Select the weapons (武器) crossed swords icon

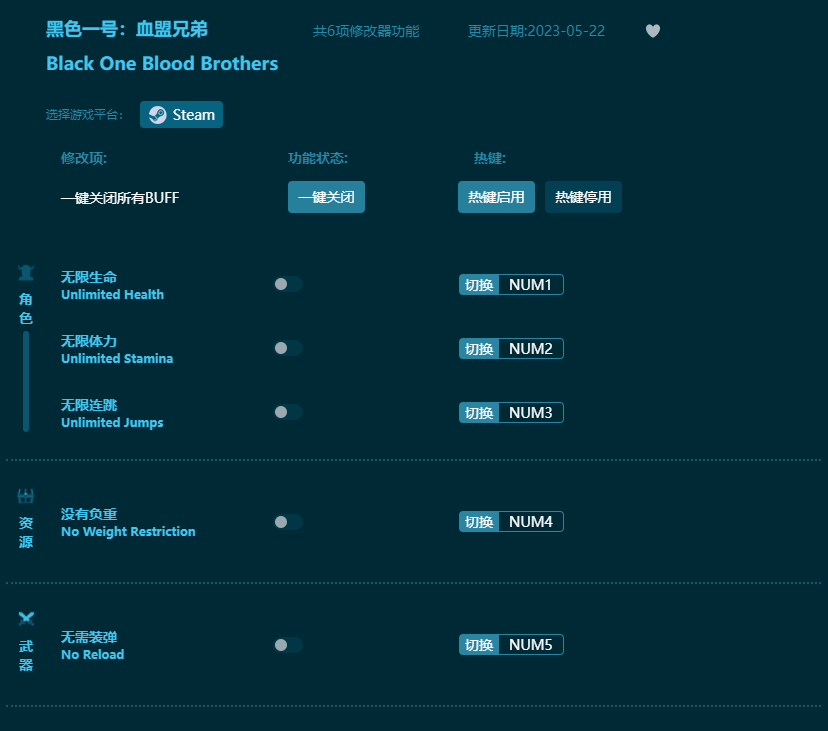point(25,618)
